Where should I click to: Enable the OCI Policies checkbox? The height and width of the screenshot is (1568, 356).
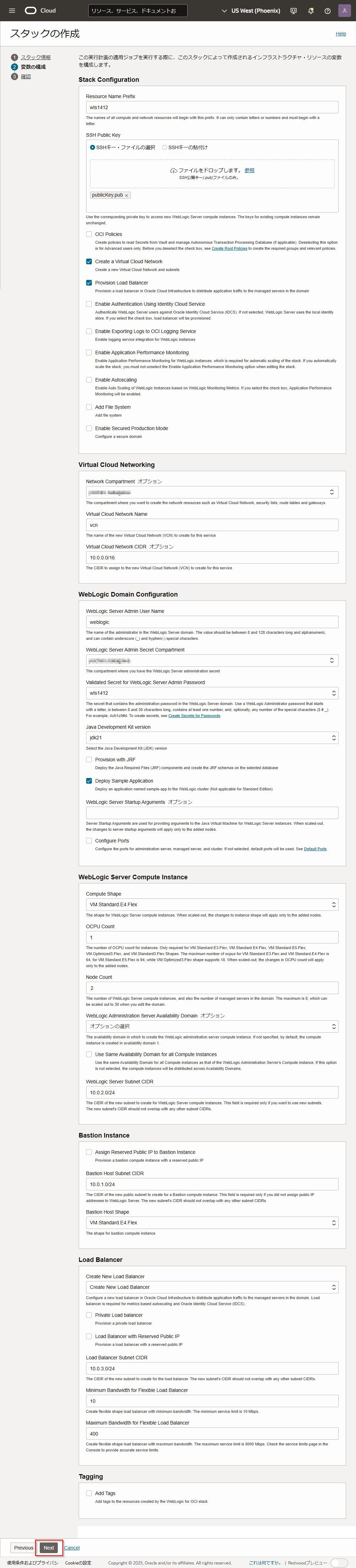click(89, 234)
